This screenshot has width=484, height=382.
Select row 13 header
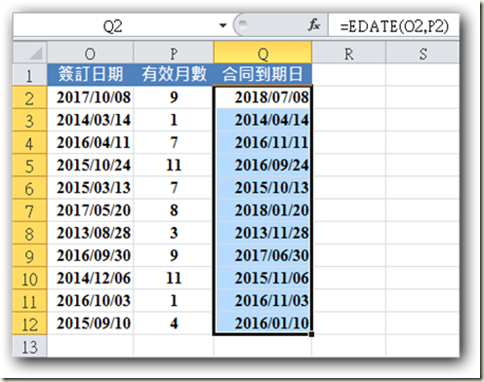tap(30, 347)
